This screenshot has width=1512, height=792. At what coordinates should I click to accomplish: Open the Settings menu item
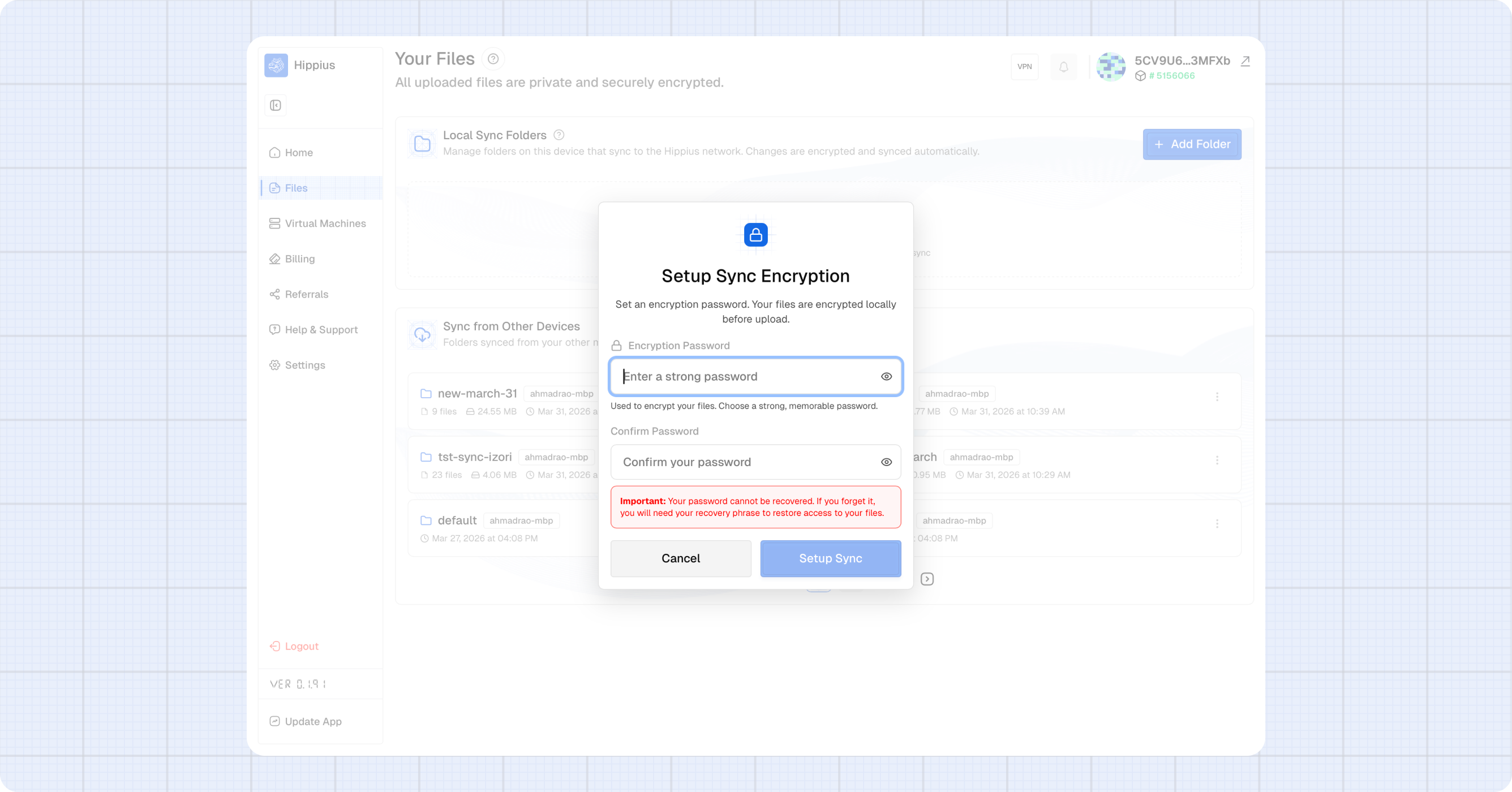tap(304, 364)
